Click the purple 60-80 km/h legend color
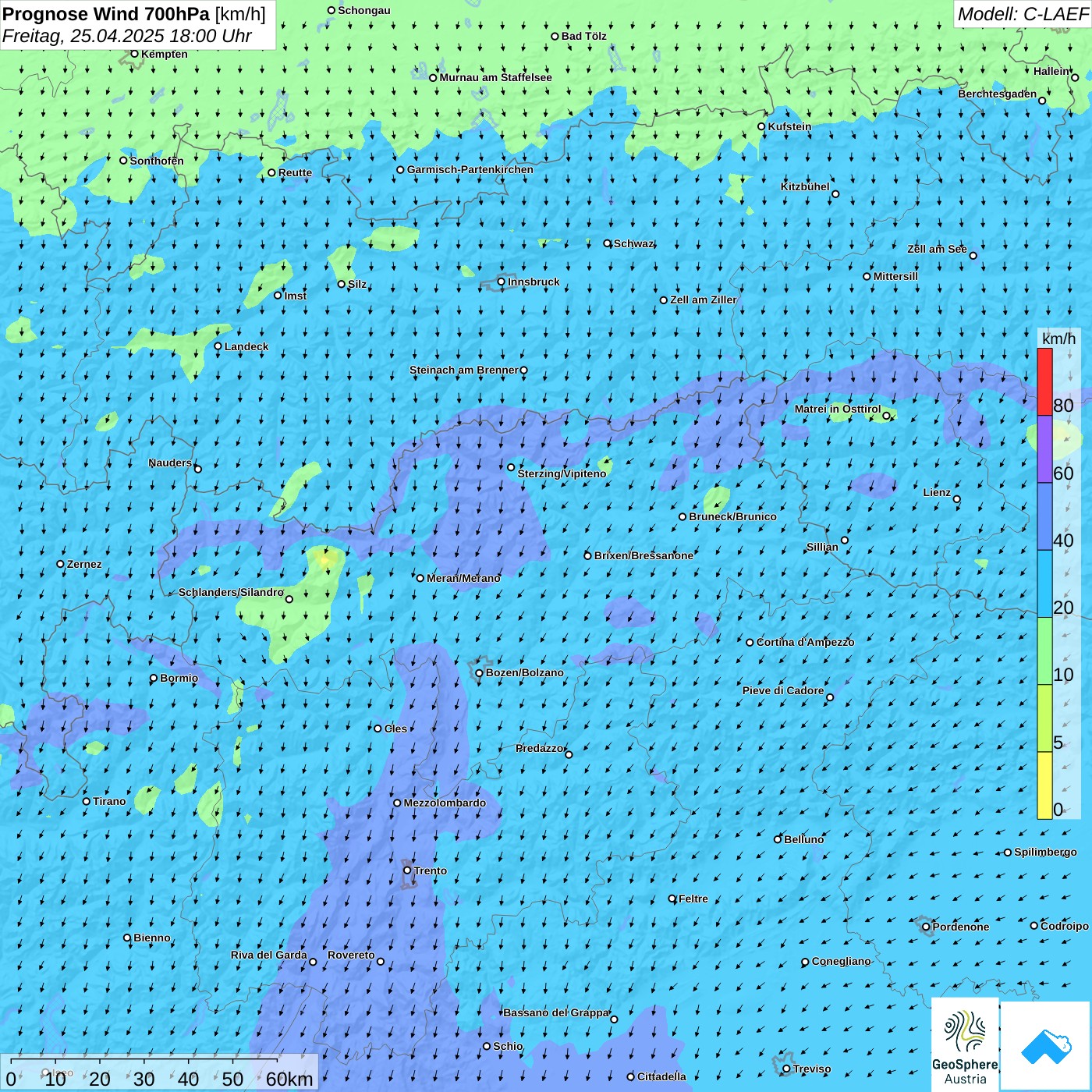The image size is (1092, 1092). point(1044,449)
